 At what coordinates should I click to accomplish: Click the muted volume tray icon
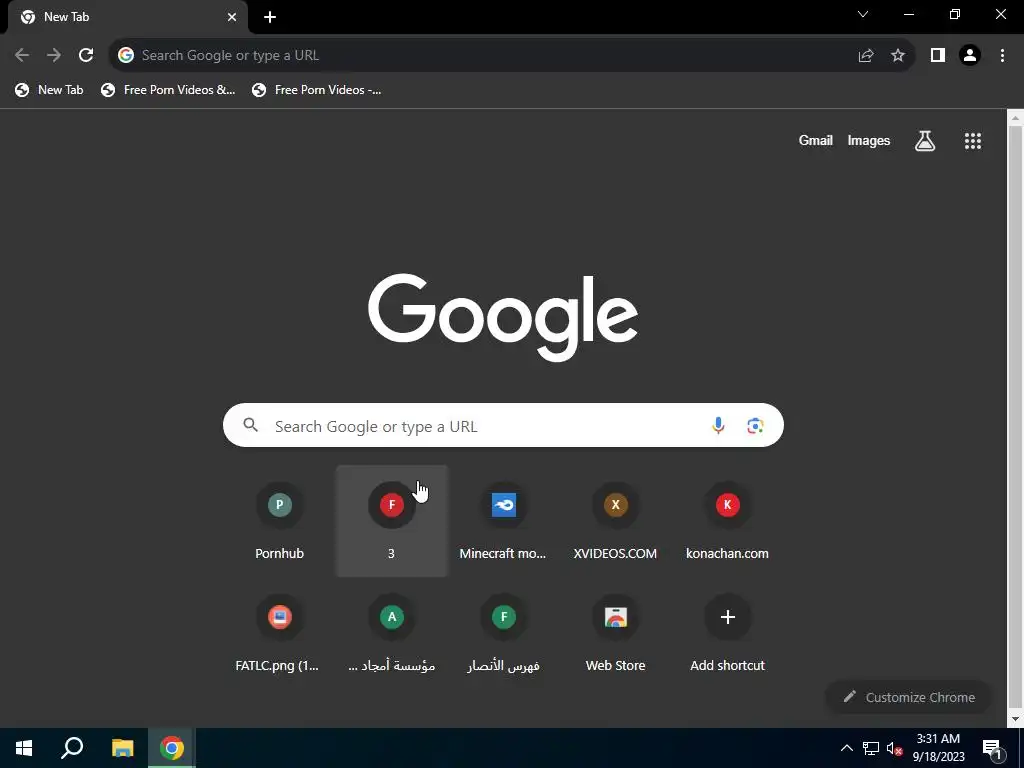(x=894, y=748)
